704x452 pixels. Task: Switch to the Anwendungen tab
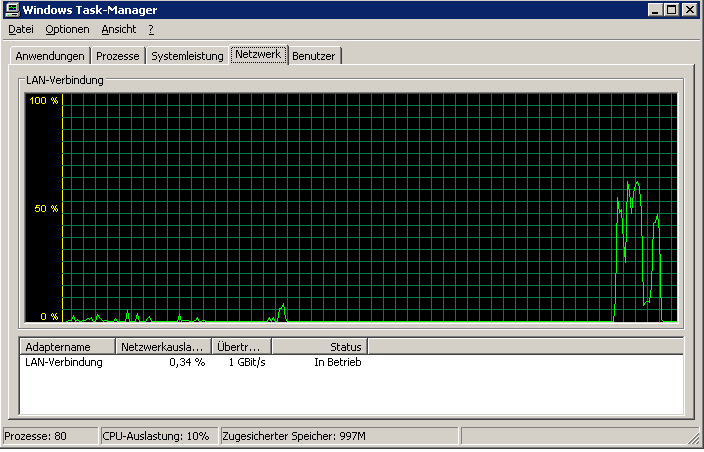pos(50,56)
